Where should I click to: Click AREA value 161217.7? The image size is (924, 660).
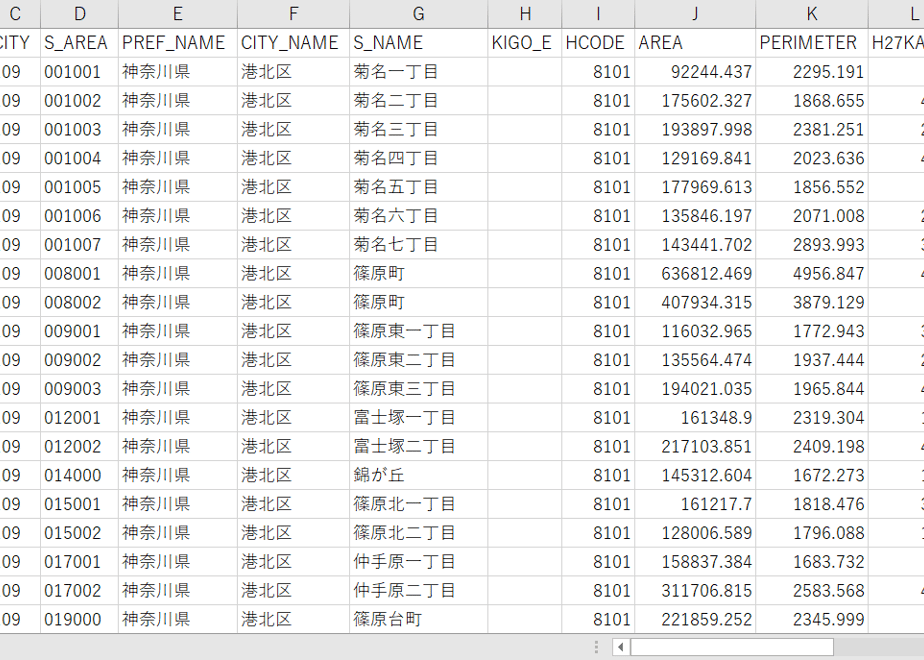695,504
